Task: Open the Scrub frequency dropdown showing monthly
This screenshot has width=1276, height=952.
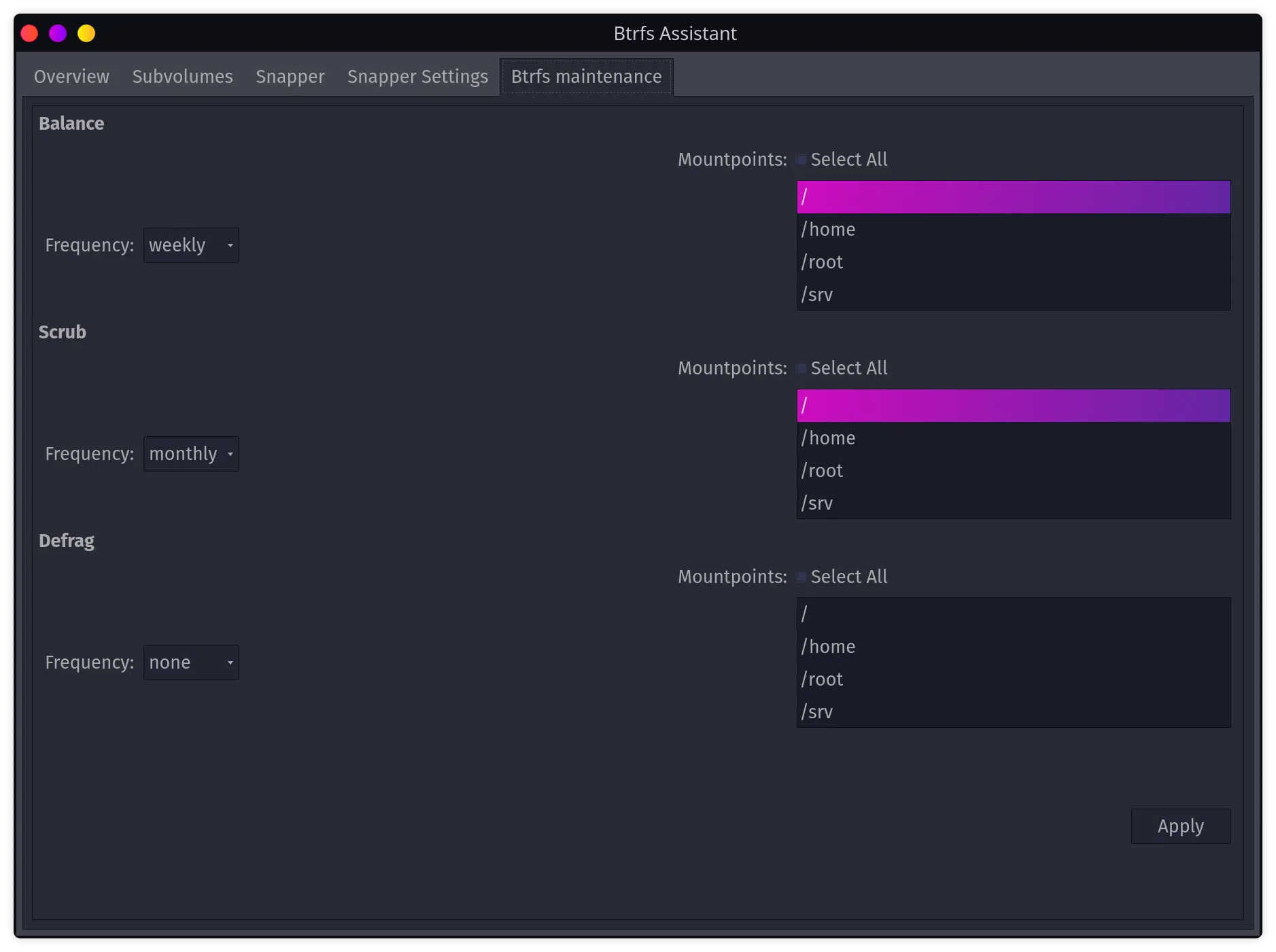Action: click(191, 454)
